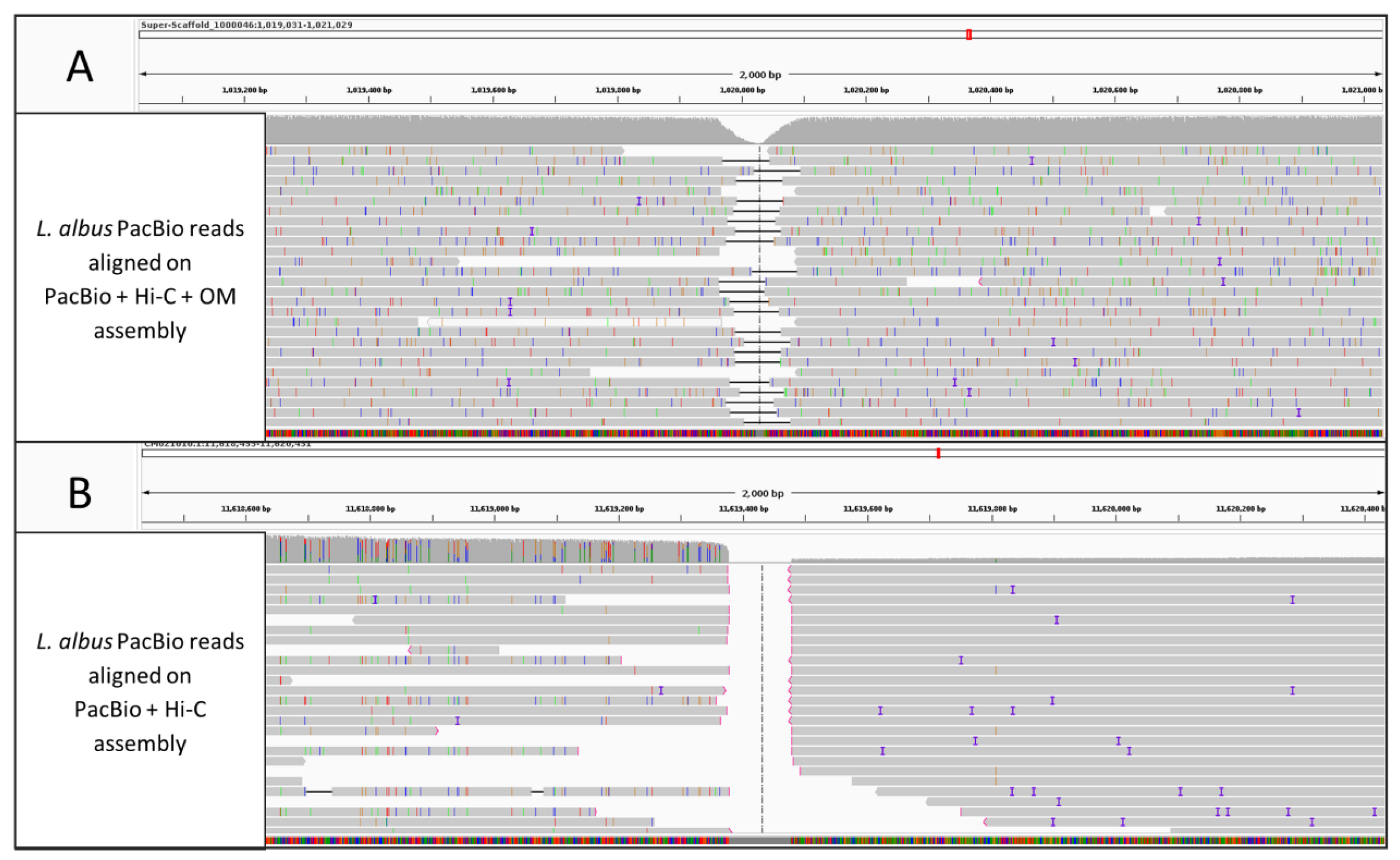
Task: Click the 2,000 bp span label in panel B
Action: (762, 494)
